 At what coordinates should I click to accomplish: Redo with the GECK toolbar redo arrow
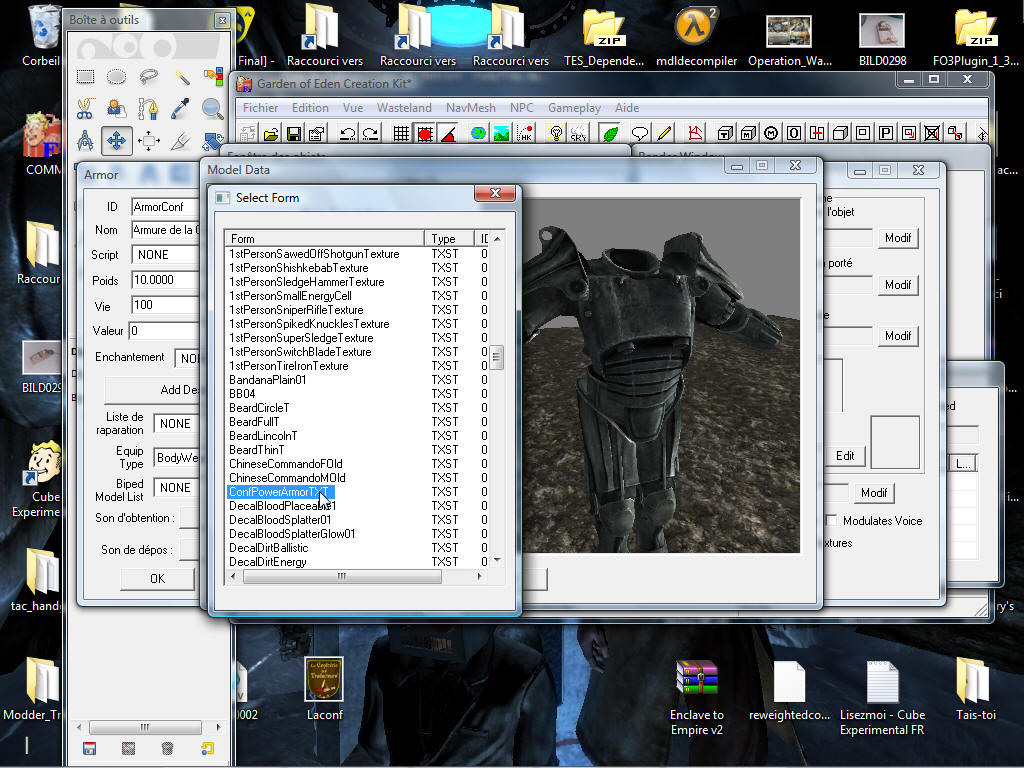coord(370,134)
